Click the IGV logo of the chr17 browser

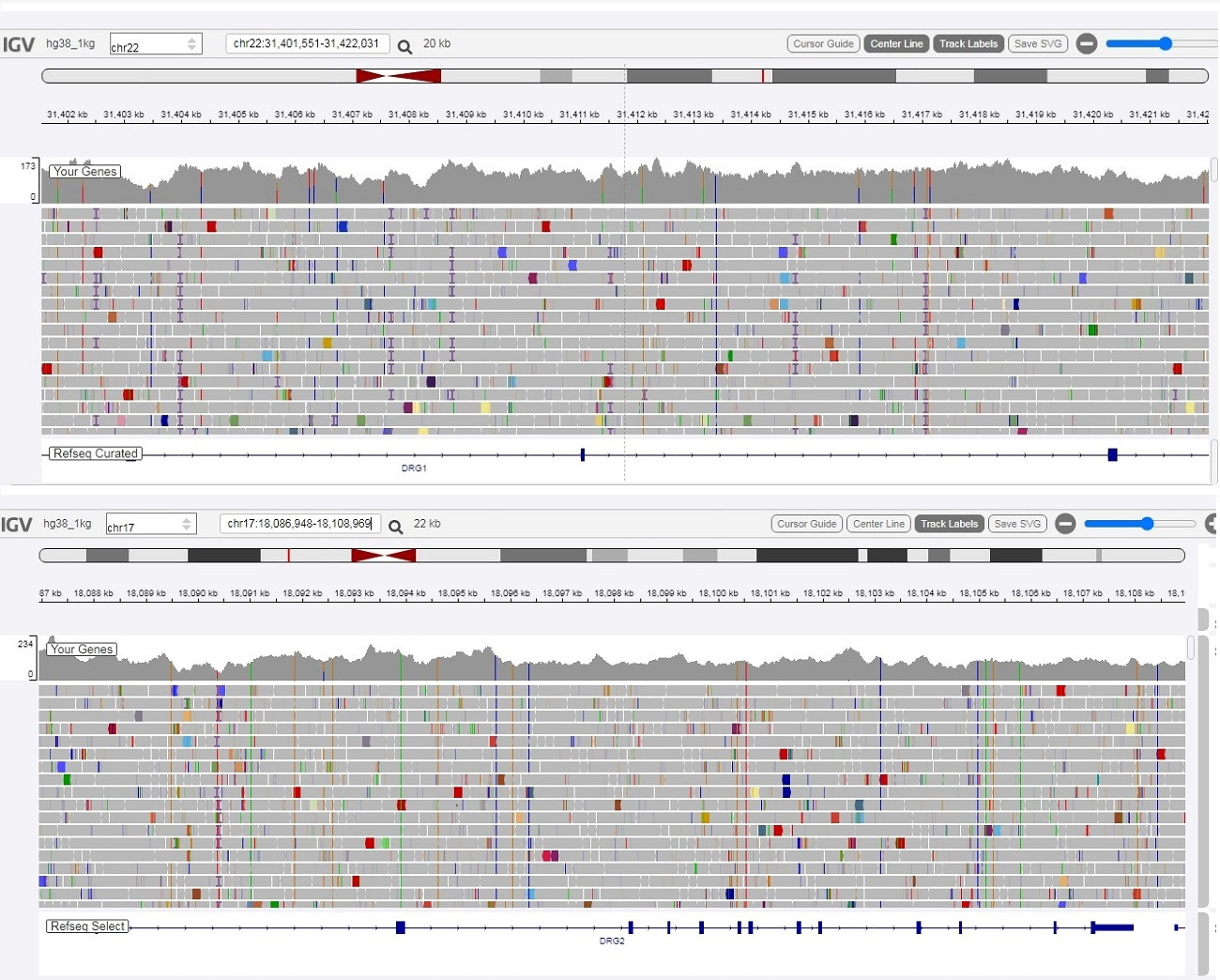[17, 525]
